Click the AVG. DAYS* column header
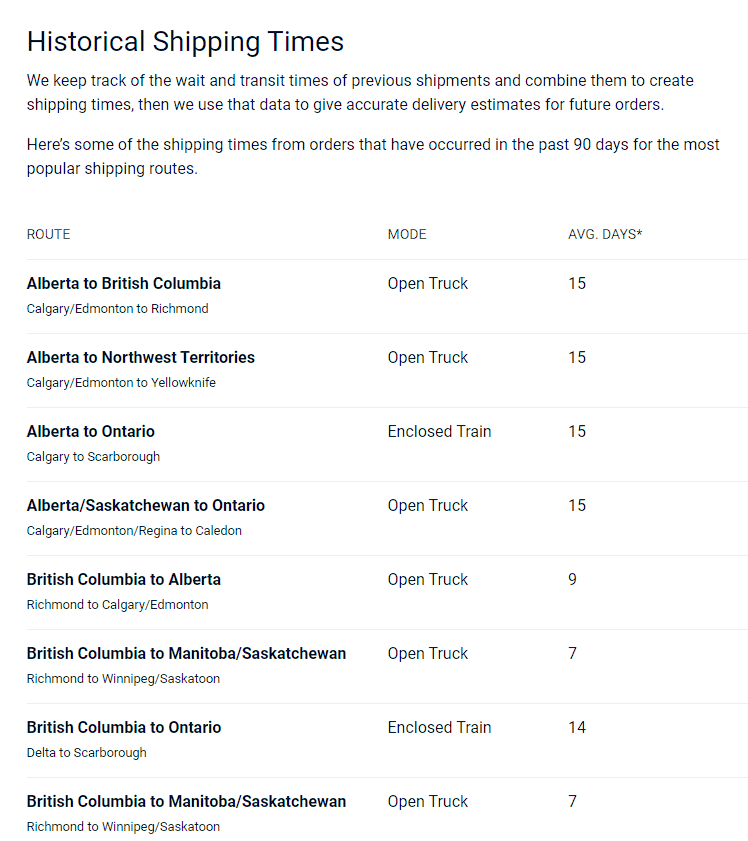The height and width of the screenshot is (841, 748). click(x=605, y=234)
